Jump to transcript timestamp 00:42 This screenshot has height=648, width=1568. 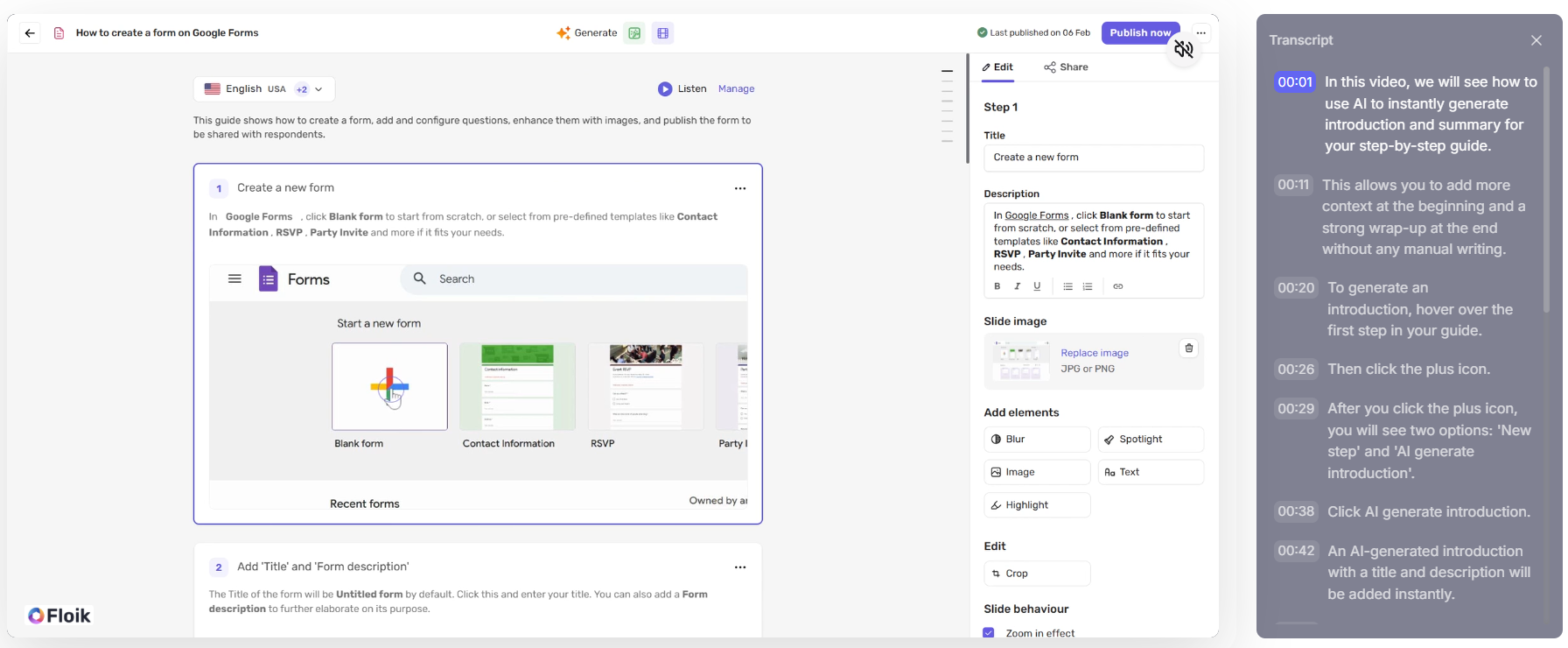pyautogui.click(x=1296, y=551)
